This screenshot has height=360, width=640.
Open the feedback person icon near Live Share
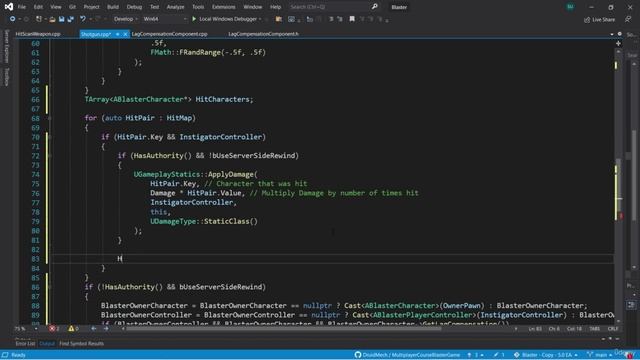[x=628, y=19]
